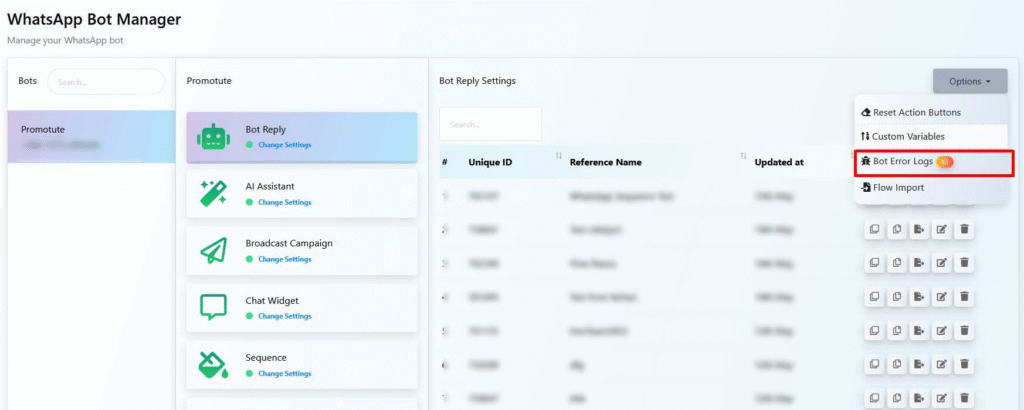Sort table by Reference Name column arrows

743,156
